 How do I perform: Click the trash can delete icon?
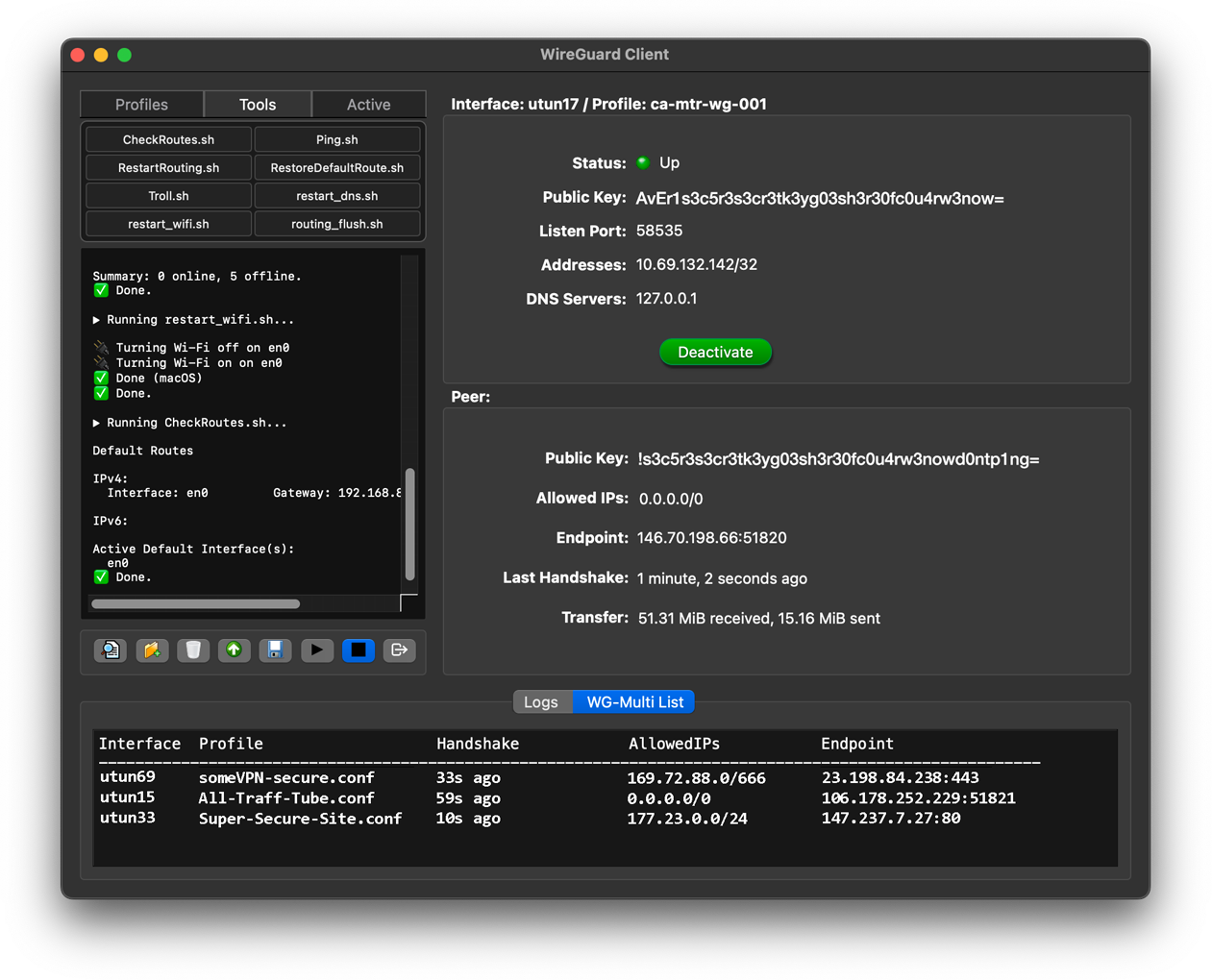click(193, 650)
